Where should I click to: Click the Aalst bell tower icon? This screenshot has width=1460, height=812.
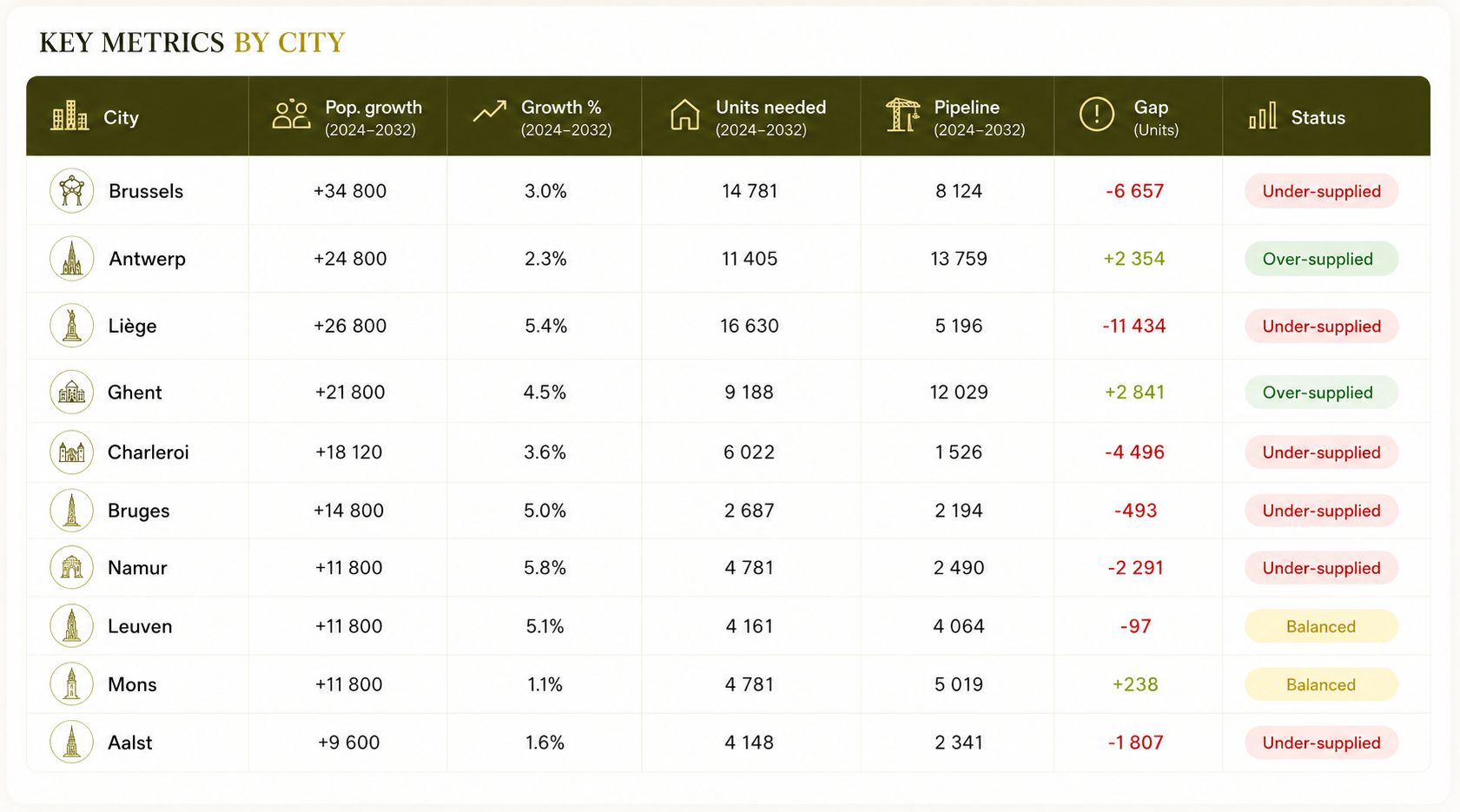(x=71, y=743)
